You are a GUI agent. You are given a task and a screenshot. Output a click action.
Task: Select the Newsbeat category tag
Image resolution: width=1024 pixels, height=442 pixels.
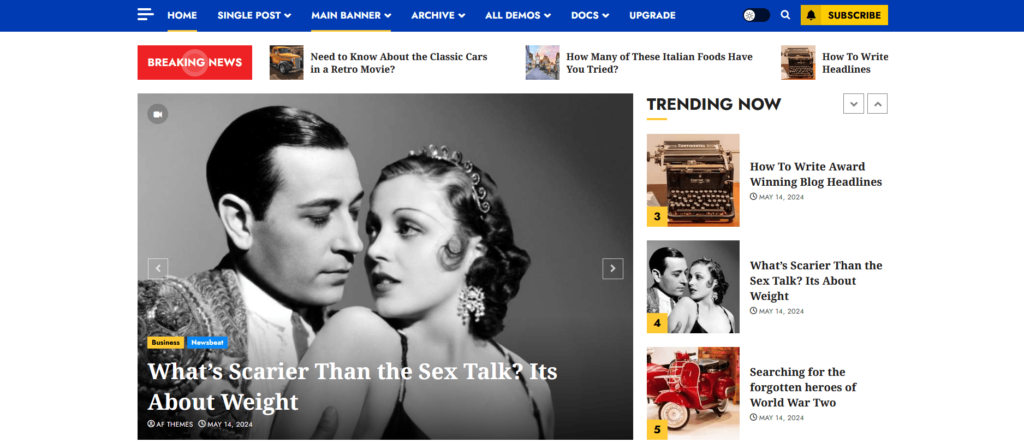pos(207,343)
